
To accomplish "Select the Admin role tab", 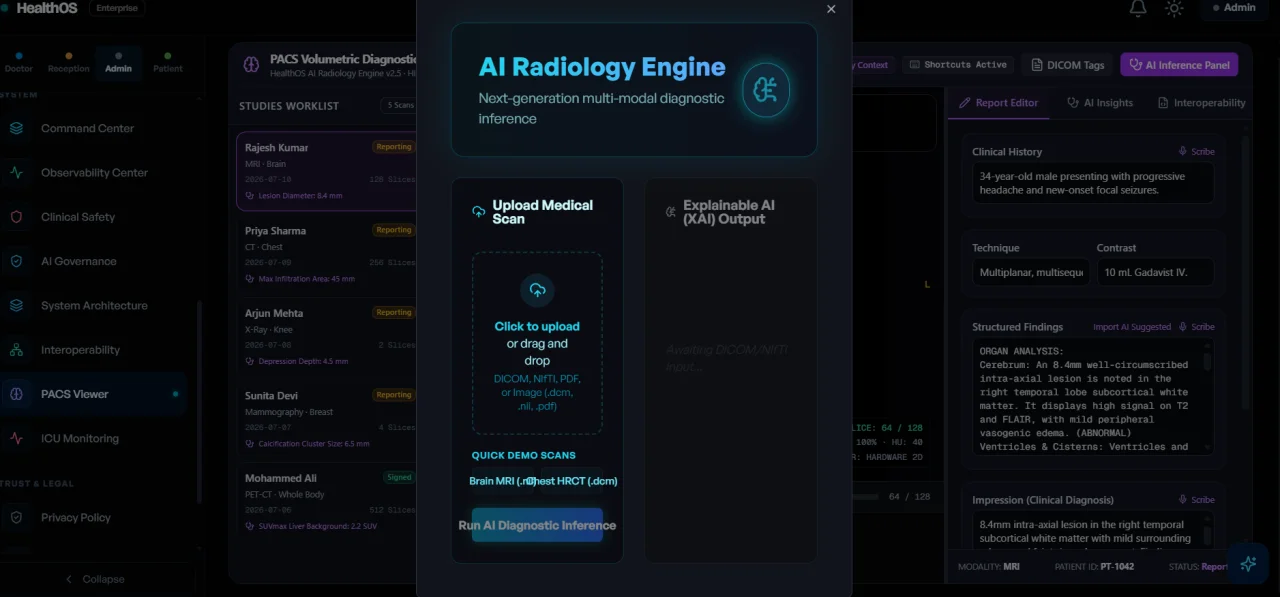I will [x=118, y=62].
